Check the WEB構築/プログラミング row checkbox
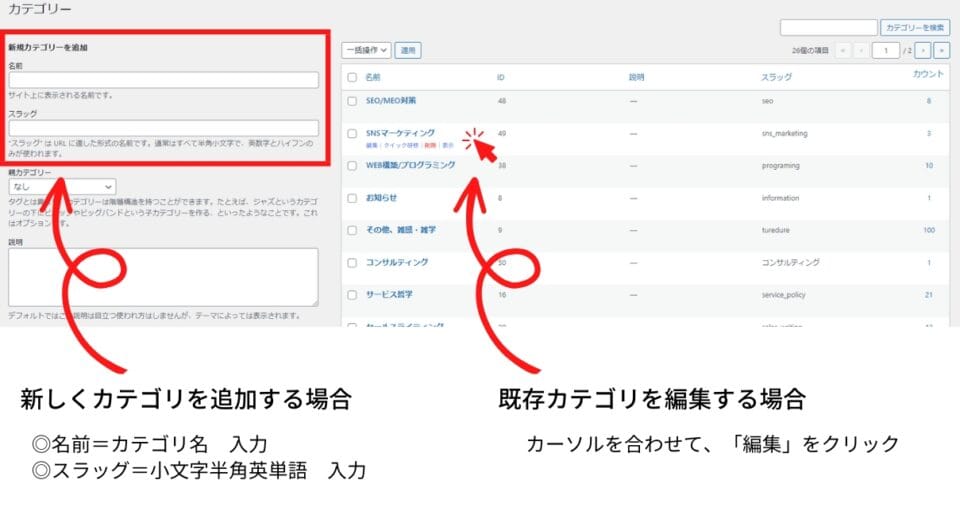 352,166
